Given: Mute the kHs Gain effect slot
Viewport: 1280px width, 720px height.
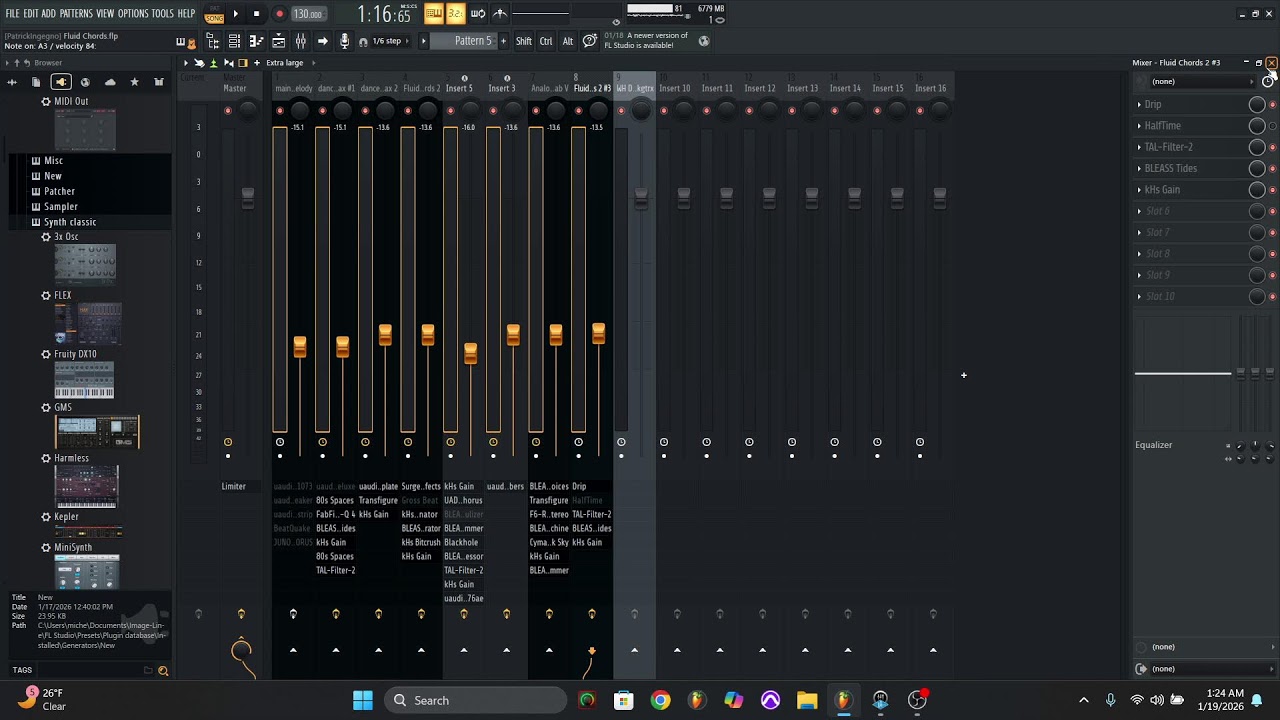Looking at the screenshot, I should click(x=1272, y=190).
